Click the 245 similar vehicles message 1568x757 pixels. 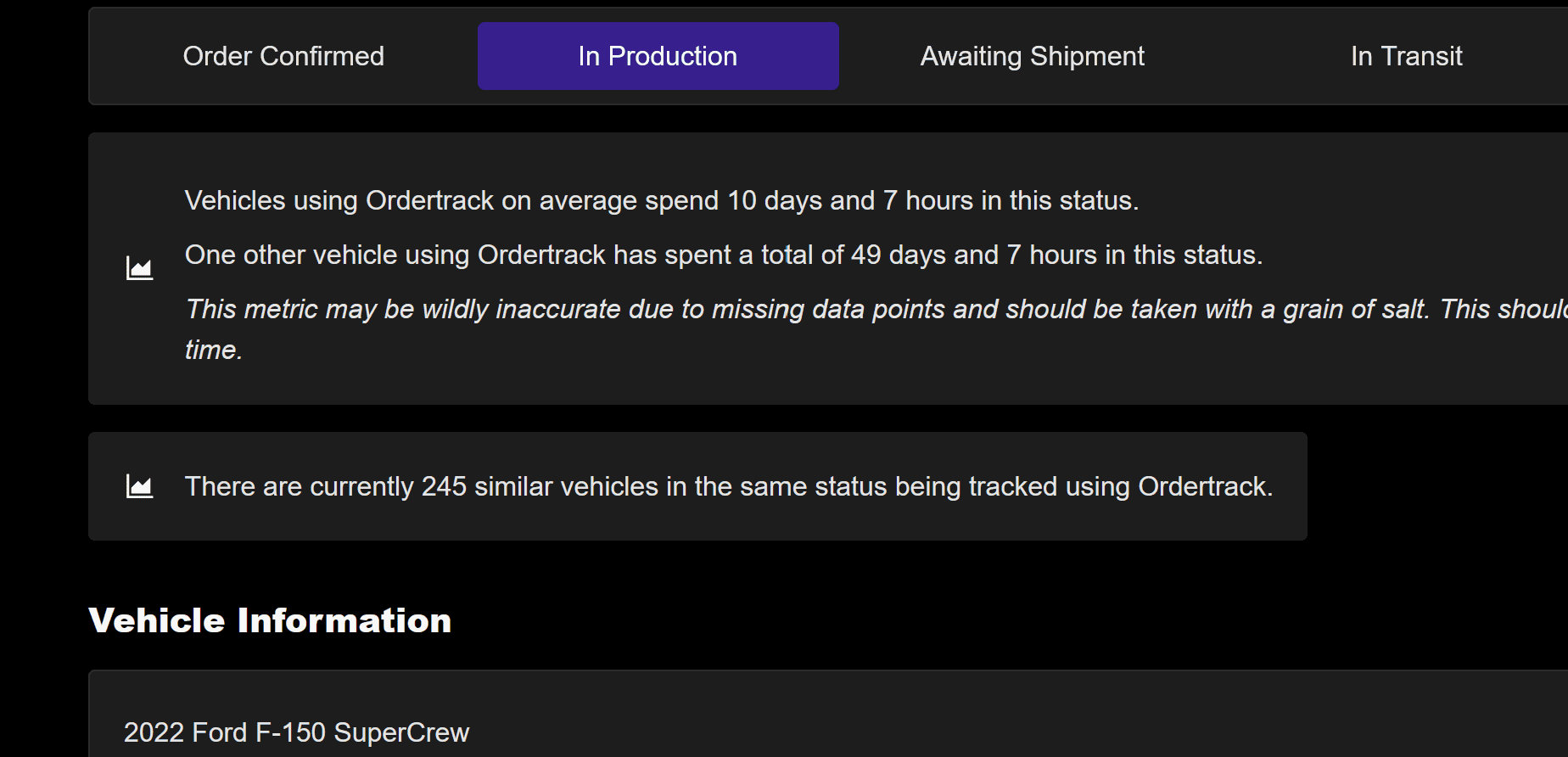point(728,487)
